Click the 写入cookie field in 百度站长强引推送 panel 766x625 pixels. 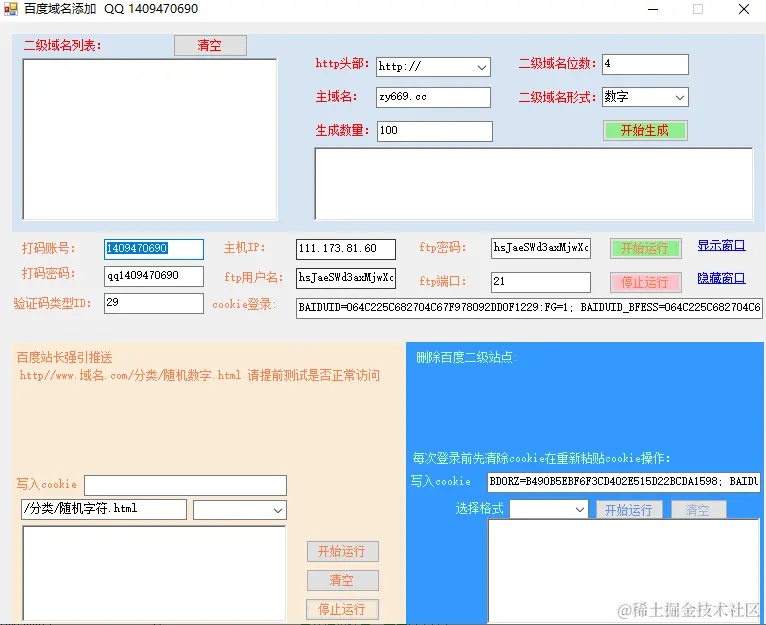tap(186, 485)
